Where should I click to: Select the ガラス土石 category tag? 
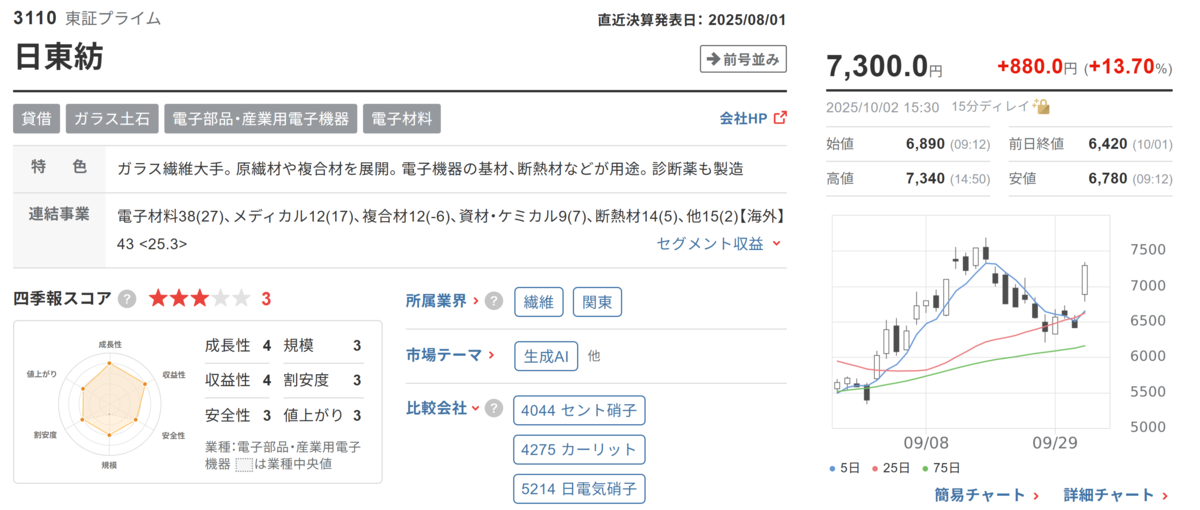(112, 119)
